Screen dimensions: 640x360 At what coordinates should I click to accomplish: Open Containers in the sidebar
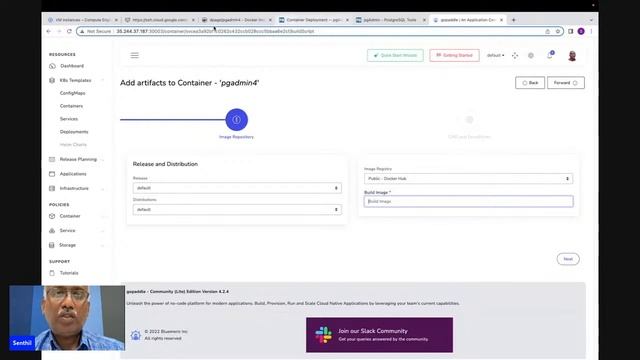(71, 106)
